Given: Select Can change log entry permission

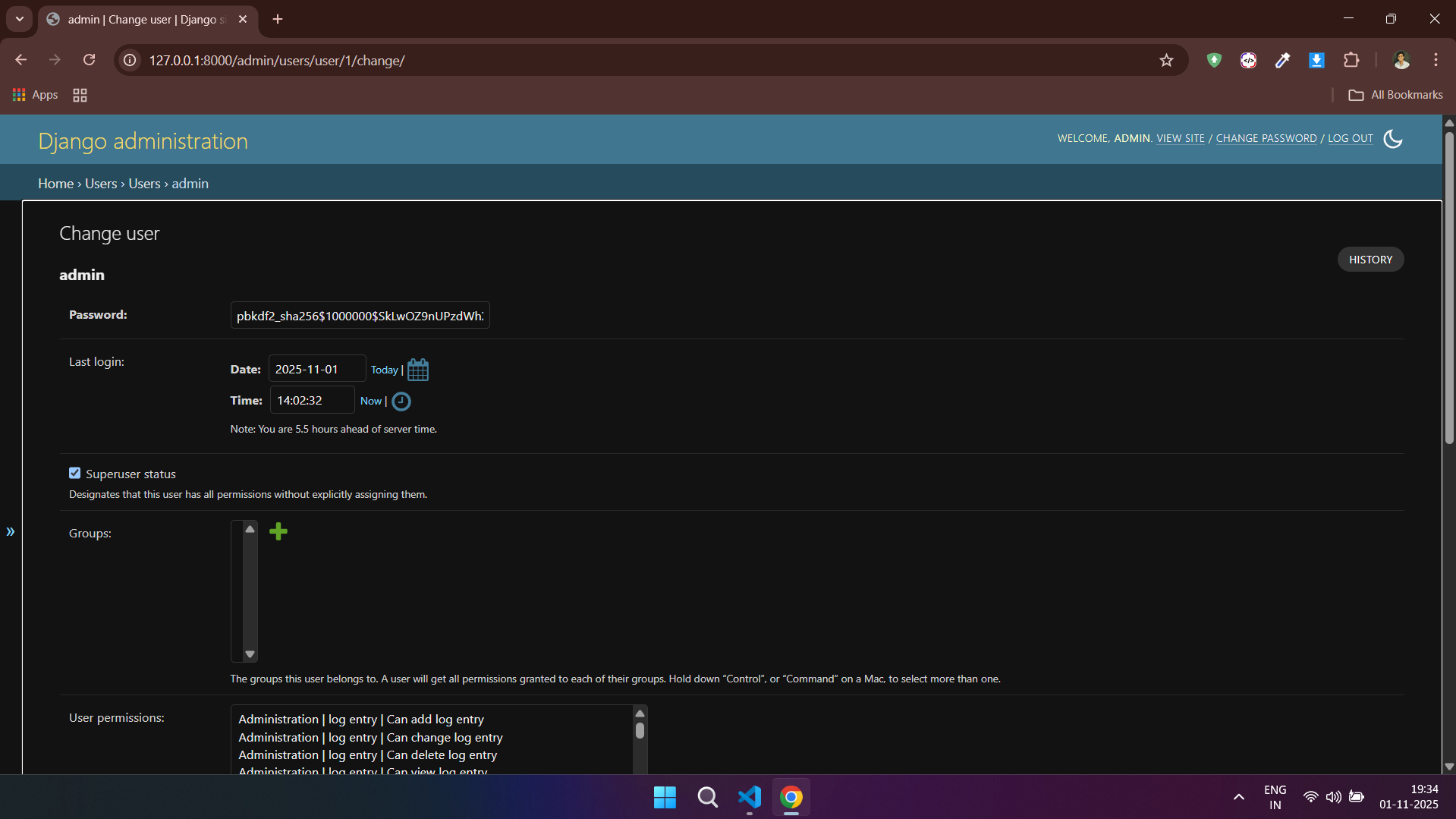Looking at the screenshot, I should pyautogui.click(x=370, y=738).
